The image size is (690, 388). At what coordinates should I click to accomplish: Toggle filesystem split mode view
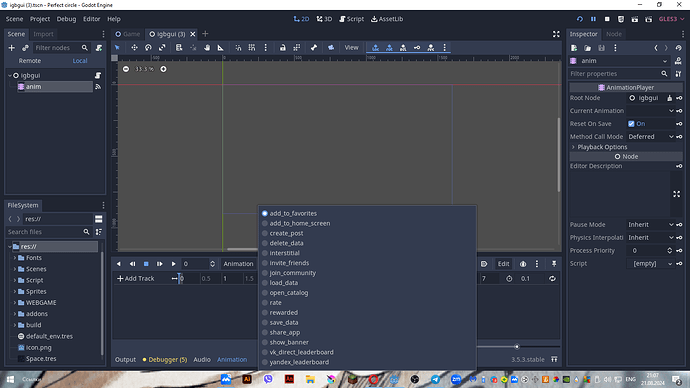click(99, 219)
